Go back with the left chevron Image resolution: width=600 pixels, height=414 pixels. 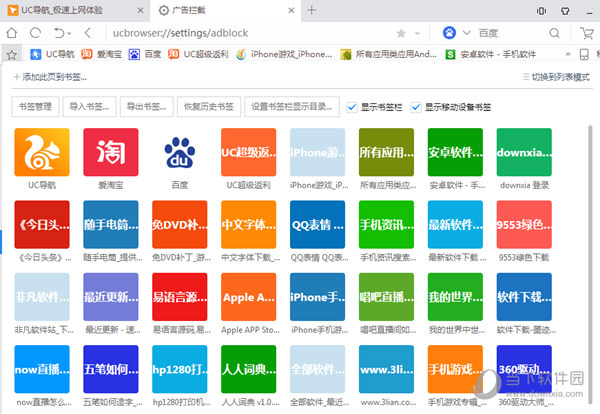88,33
